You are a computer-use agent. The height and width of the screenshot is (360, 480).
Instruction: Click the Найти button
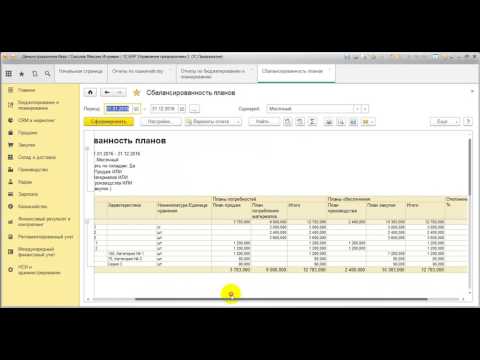264,122
